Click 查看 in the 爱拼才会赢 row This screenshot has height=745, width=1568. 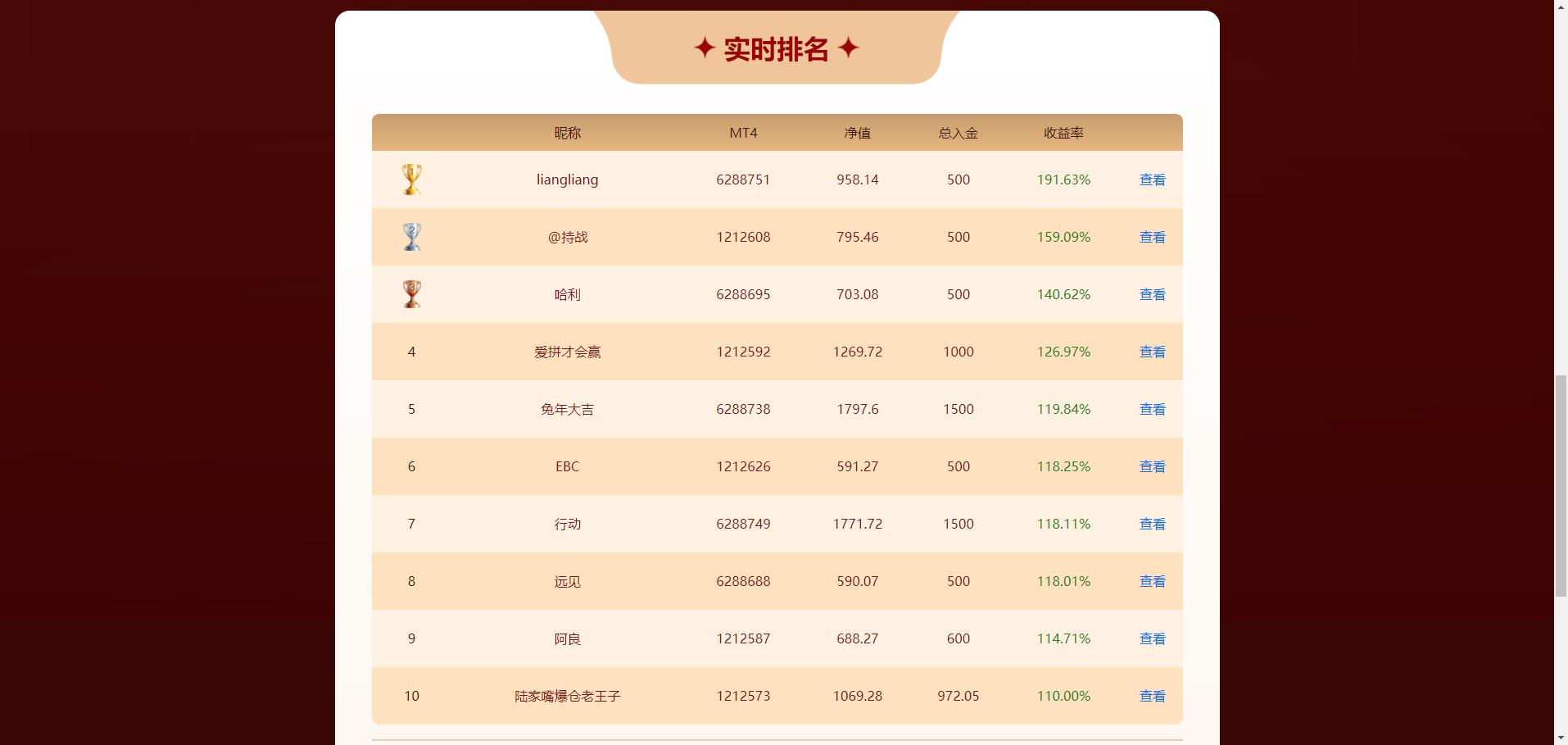click(x=1152, y=352)
